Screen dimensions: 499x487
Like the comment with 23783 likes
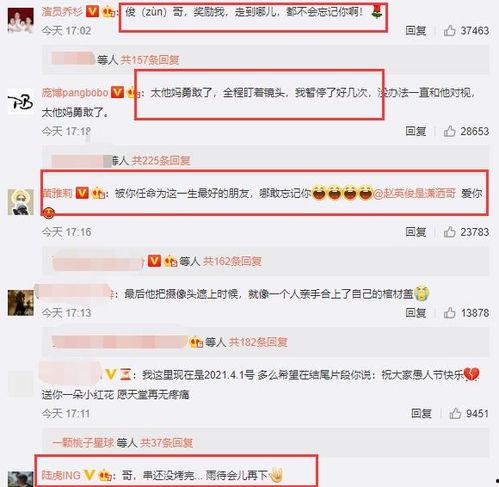coord(449,232)
